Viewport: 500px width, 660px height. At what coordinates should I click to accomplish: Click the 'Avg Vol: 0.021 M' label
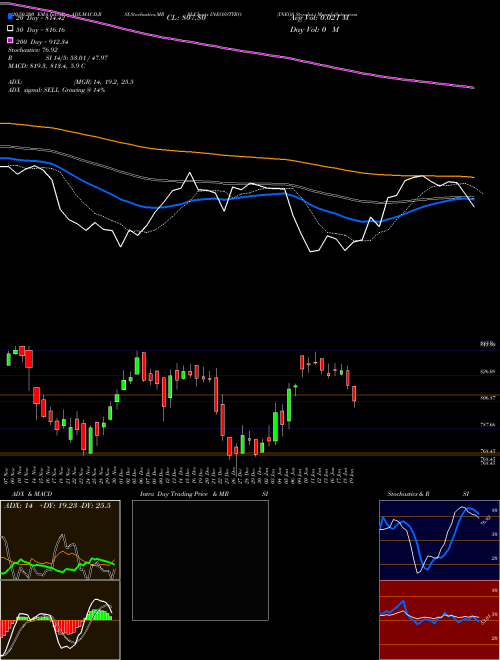tap(319, 18)
